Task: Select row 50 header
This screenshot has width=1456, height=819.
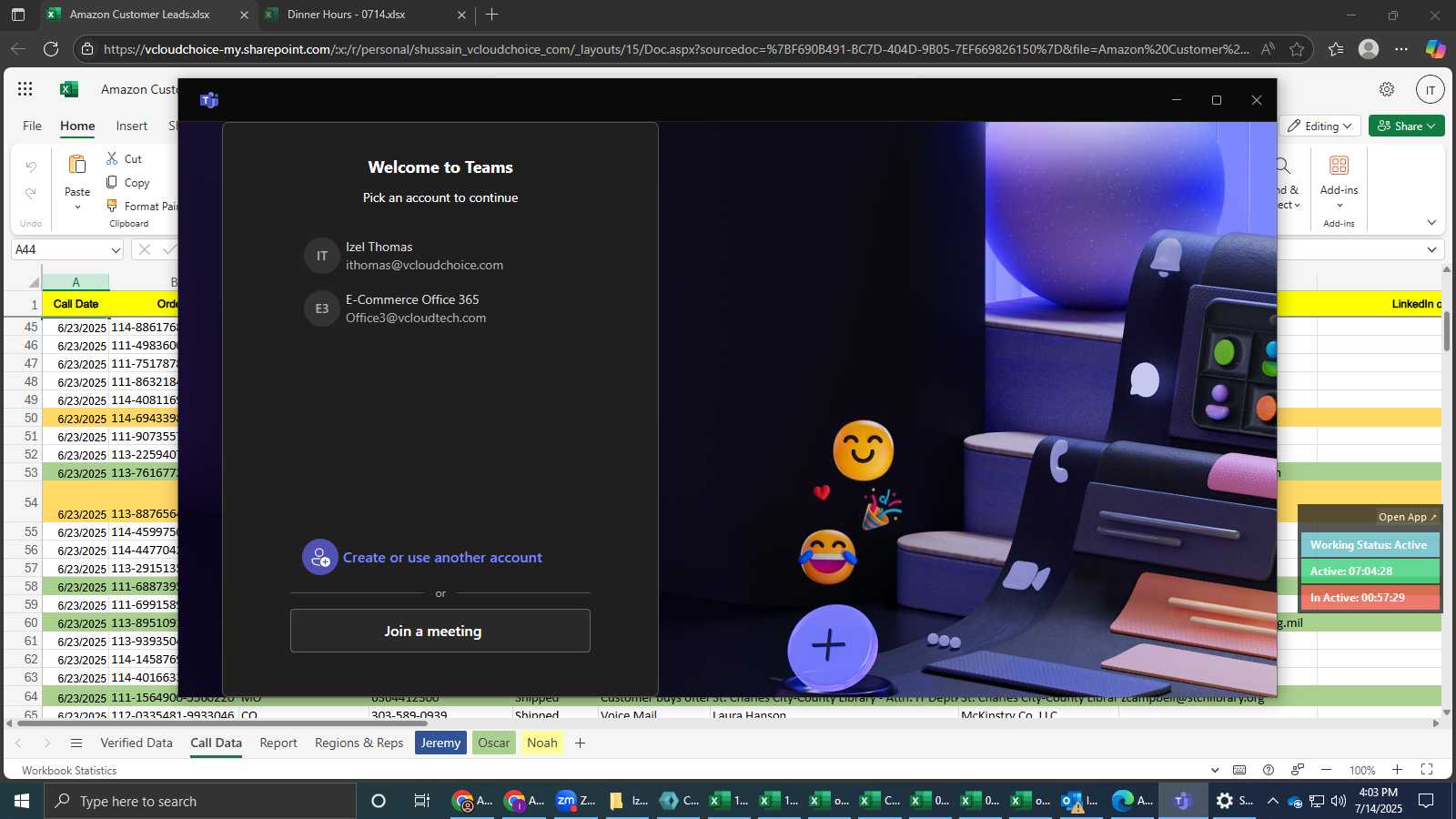Action: point(23,418)
